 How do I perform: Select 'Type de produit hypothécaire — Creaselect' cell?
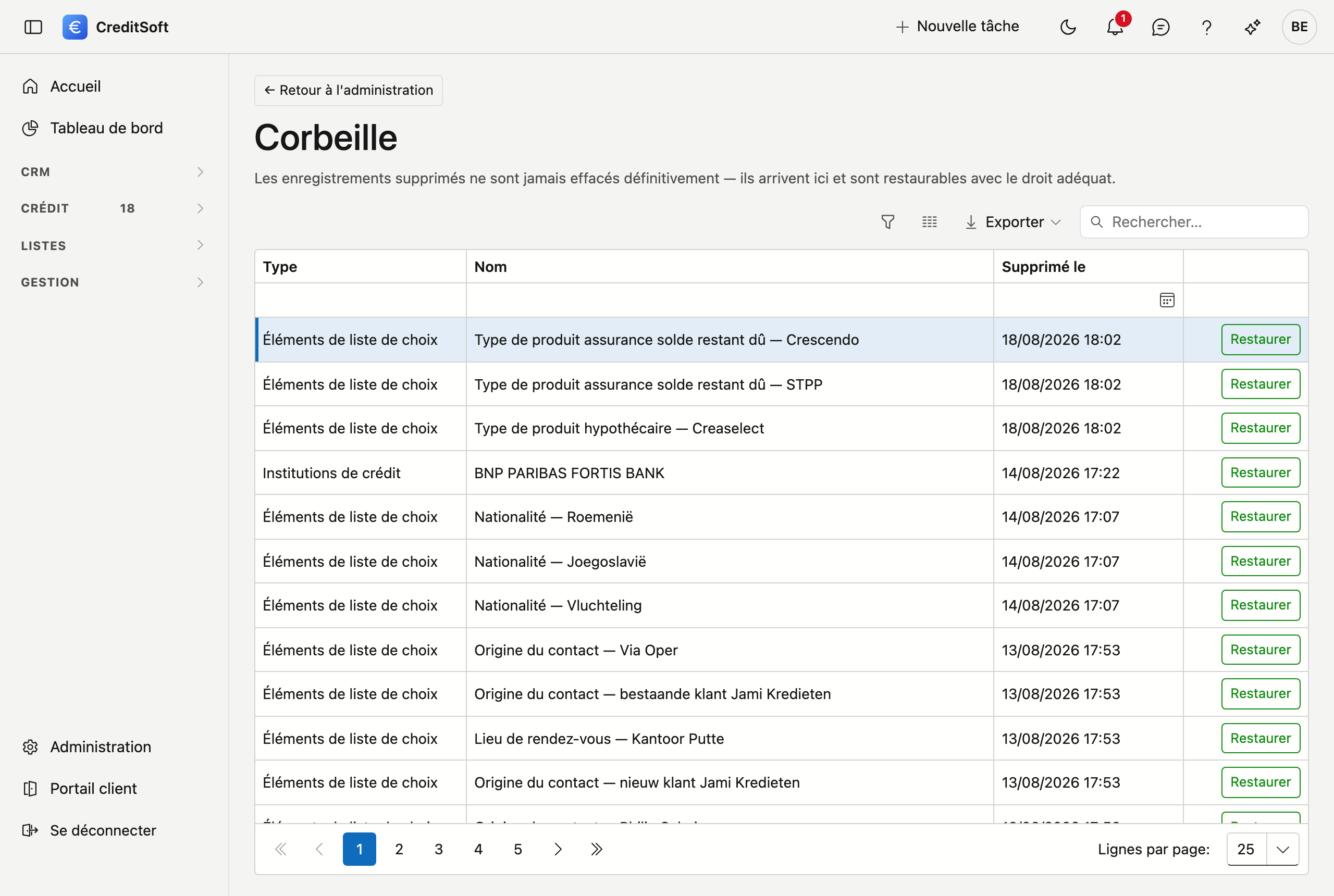point(730,429)
